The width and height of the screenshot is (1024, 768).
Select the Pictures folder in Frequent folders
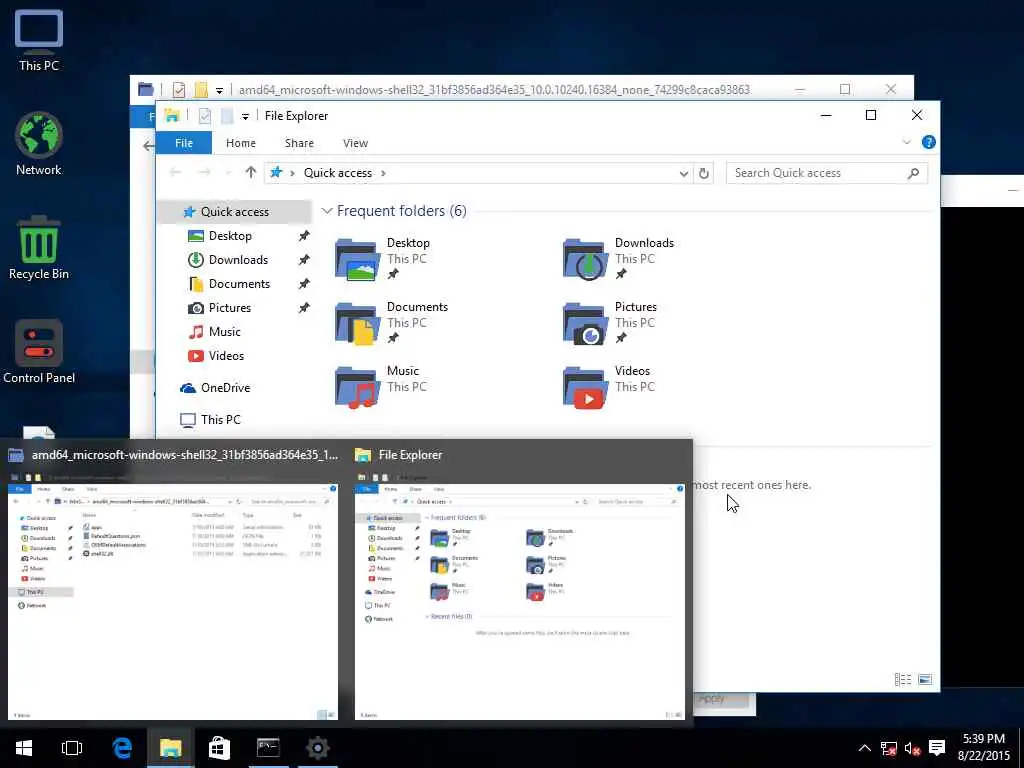coord(611,323)
